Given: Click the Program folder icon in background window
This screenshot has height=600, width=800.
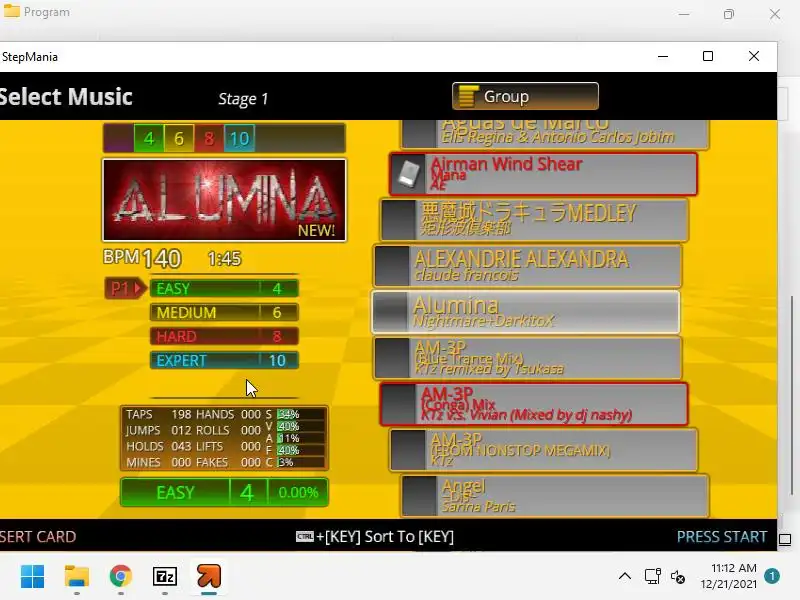Looking at the screenshot, I should [12, 11].
